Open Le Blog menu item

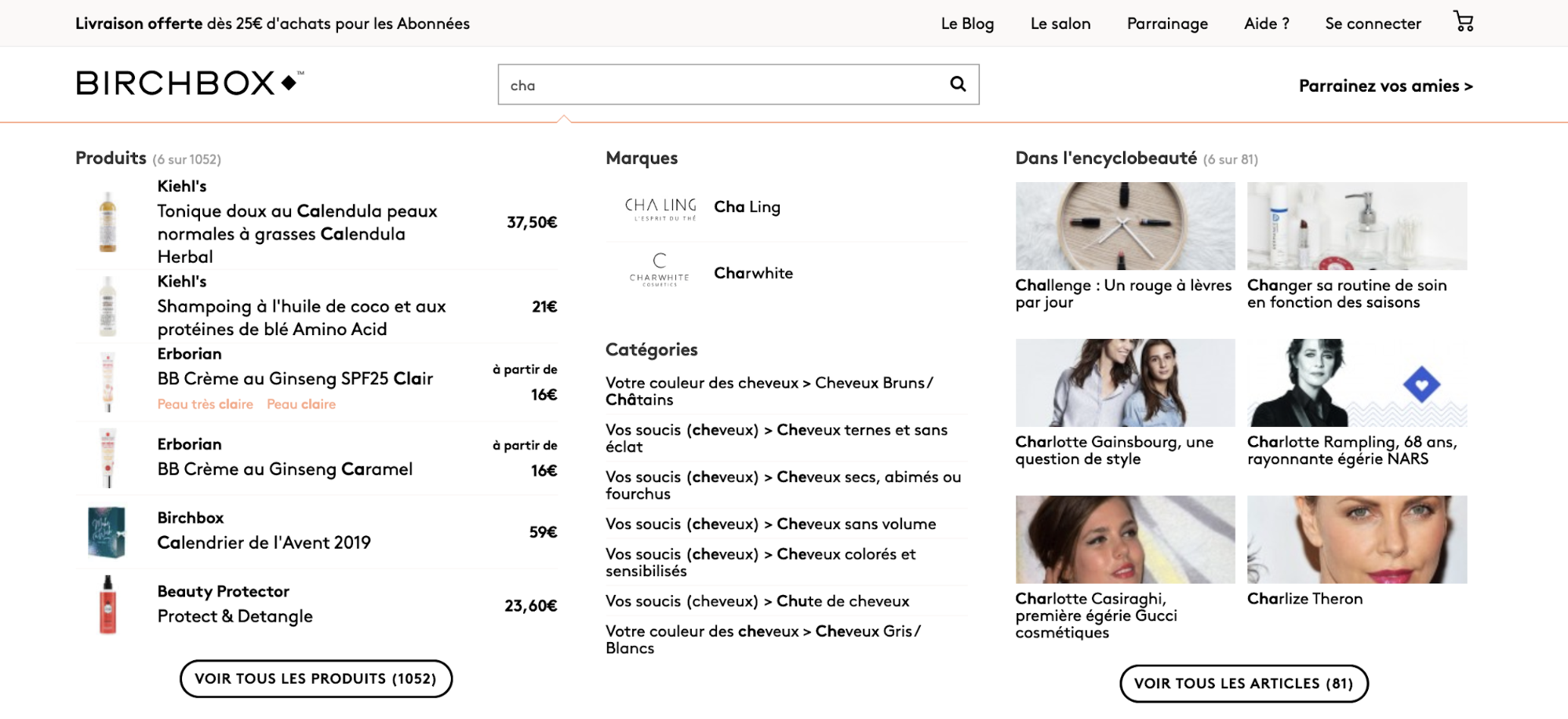(967, 24)
